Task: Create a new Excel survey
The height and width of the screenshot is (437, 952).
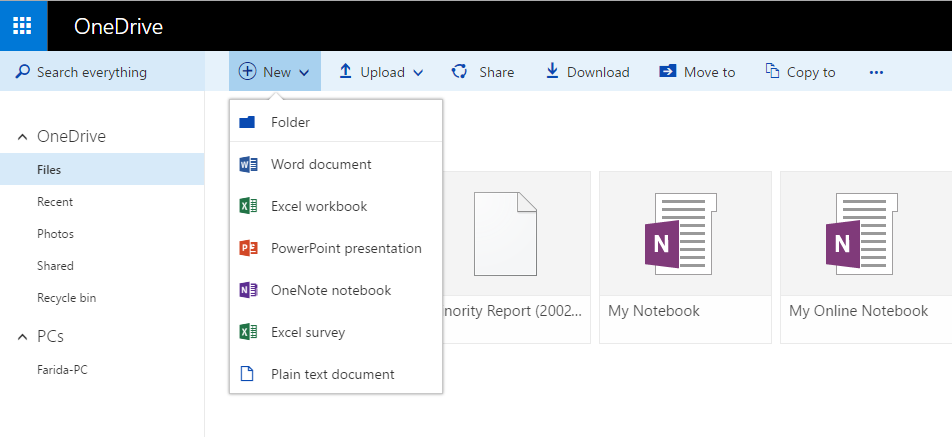Action: pos(336,332)
